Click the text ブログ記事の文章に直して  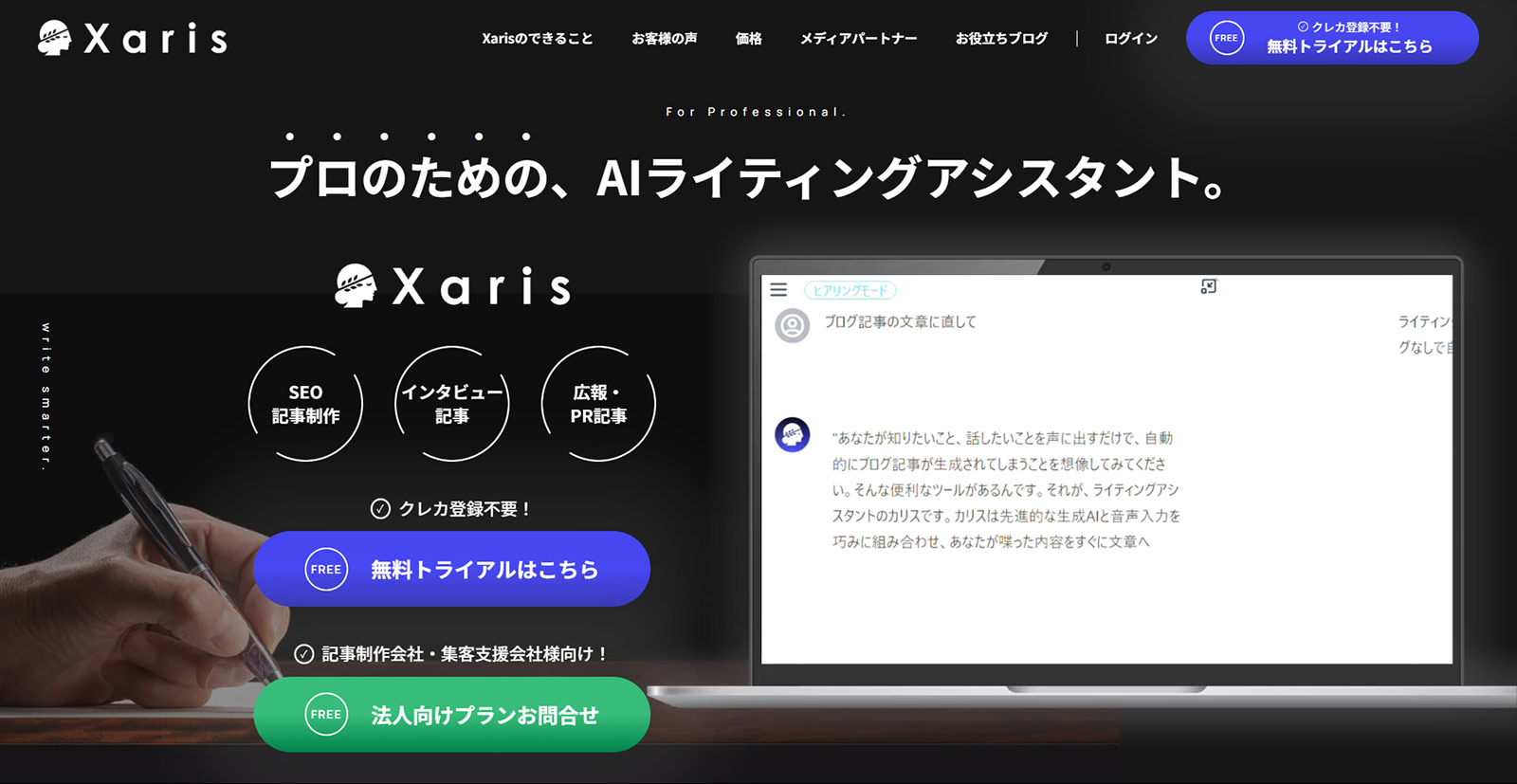900,322
